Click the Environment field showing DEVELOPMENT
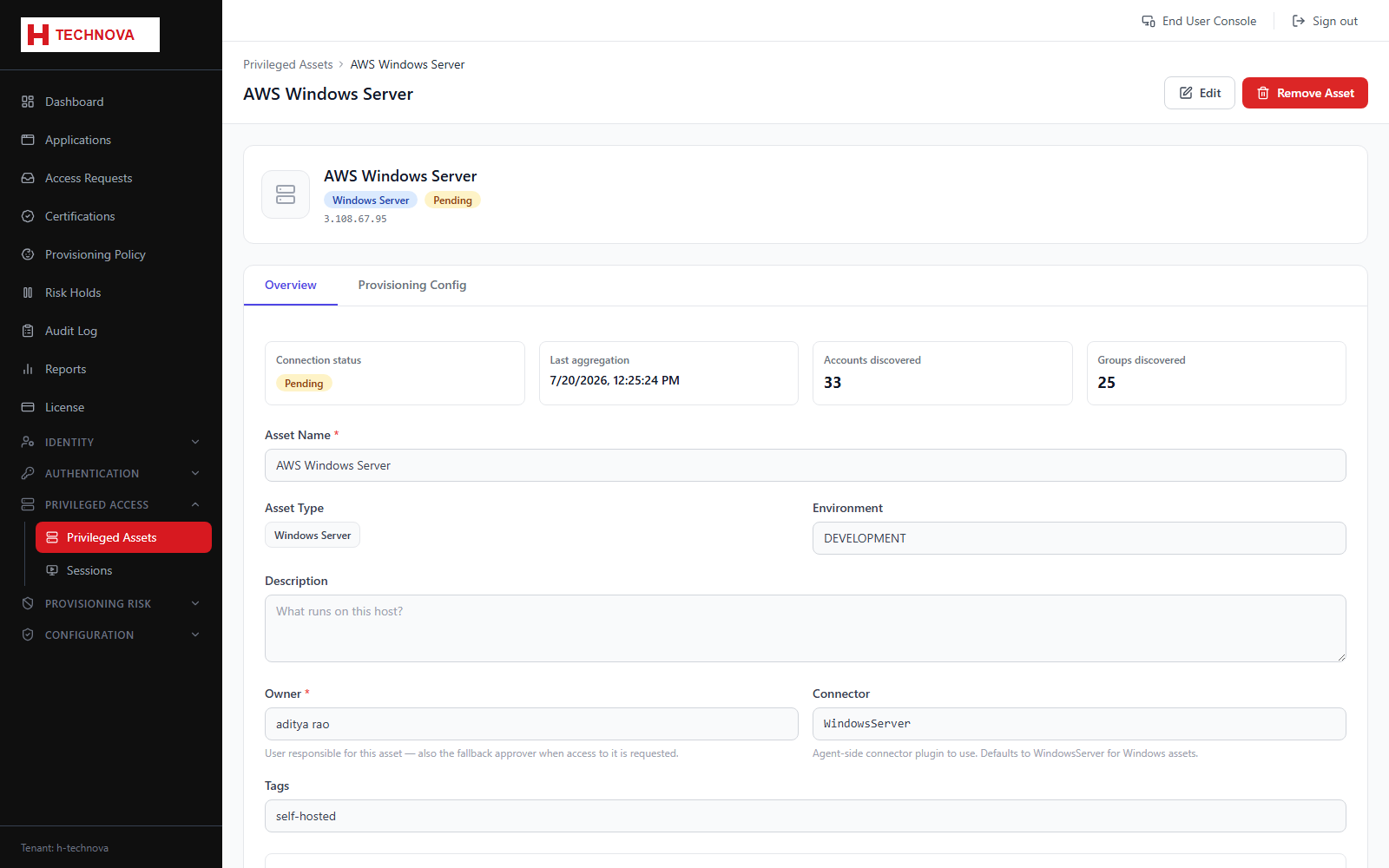The width and height of the screenshot is (1389, 868). point(1079,538)
